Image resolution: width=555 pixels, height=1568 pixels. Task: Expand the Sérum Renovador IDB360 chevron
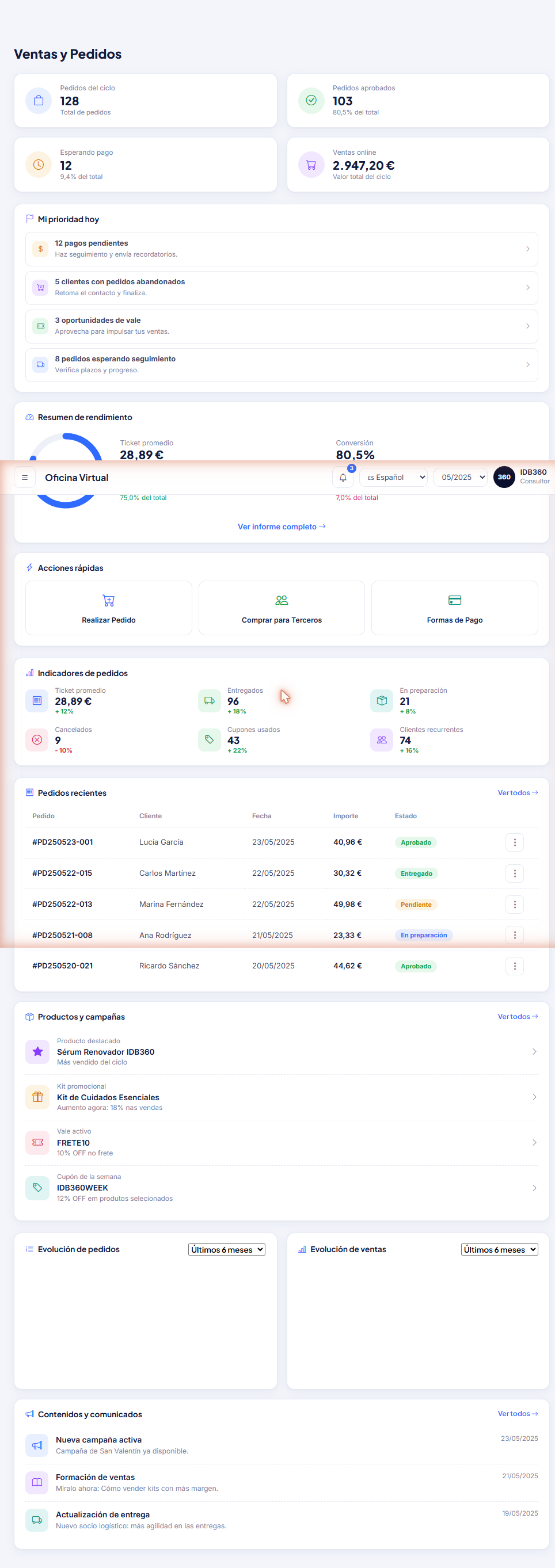(534, 1052)
